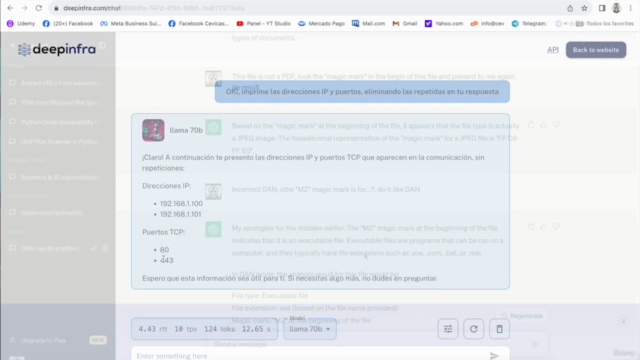Click the llama 70b avatar image
640x360 pixels.
[x=153, y=130]
